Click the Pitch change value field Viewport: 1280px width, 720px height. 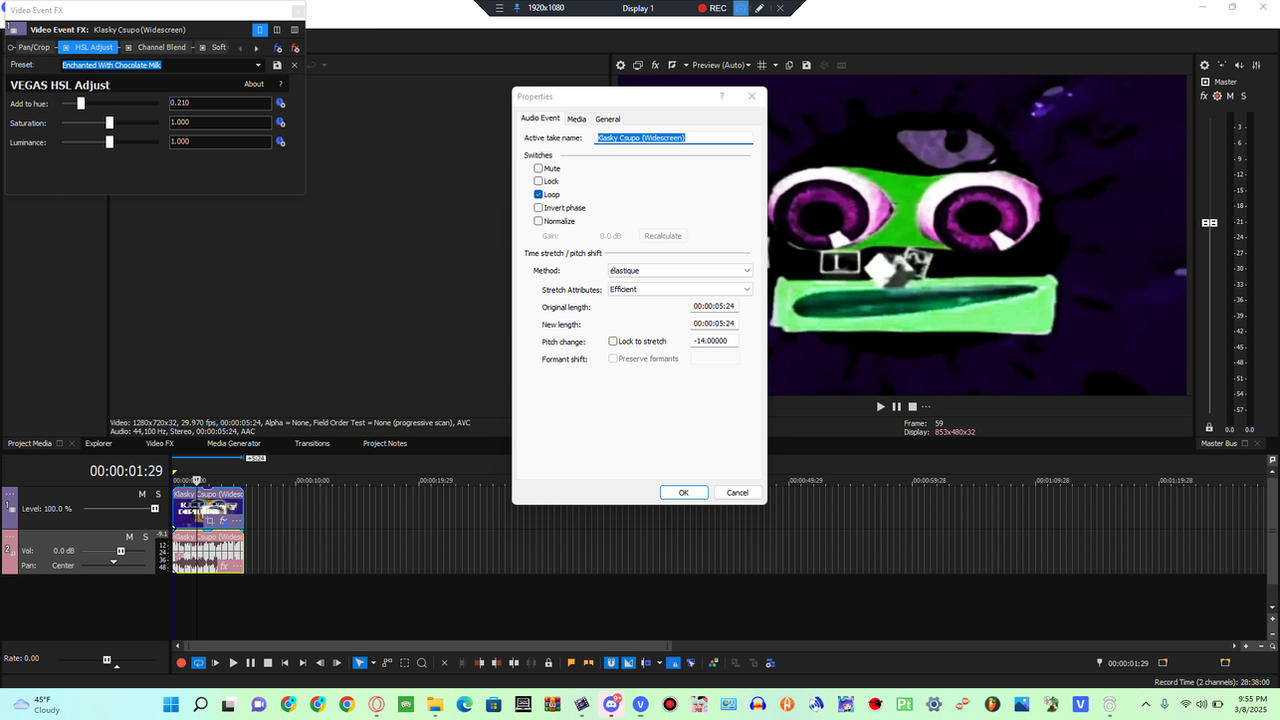pyautogui.click(x=715, y=341)
